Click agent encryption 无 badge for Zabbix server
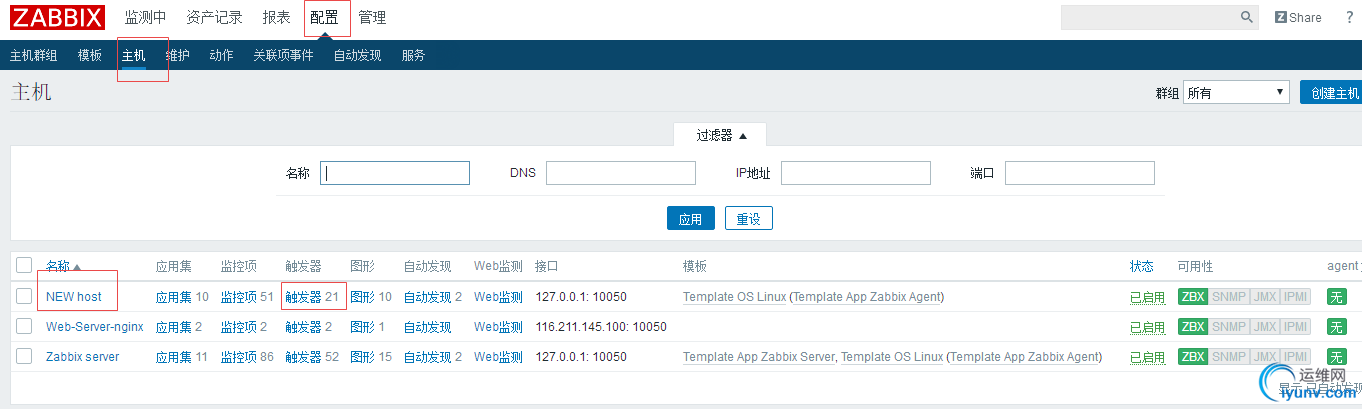The width and height of the screenshot is (1362, 409). (x=1336, y=357)
